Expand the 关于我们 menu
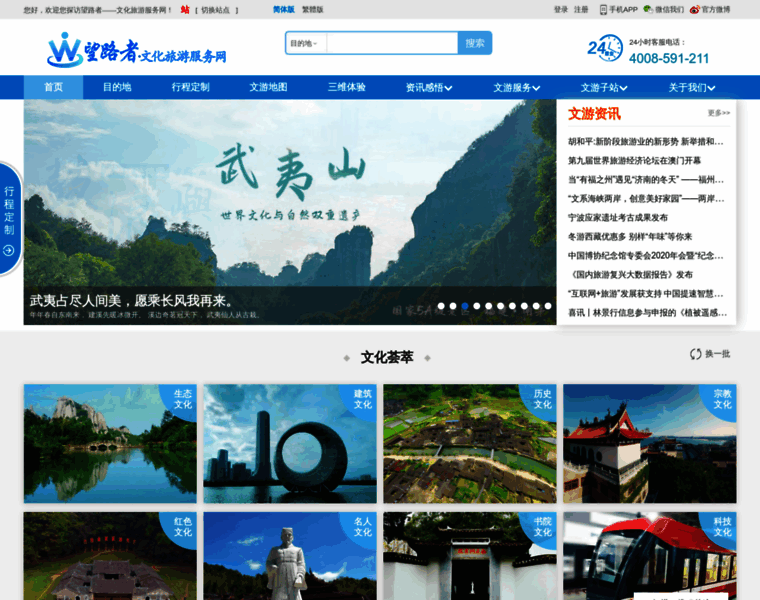 coord(692,87)
